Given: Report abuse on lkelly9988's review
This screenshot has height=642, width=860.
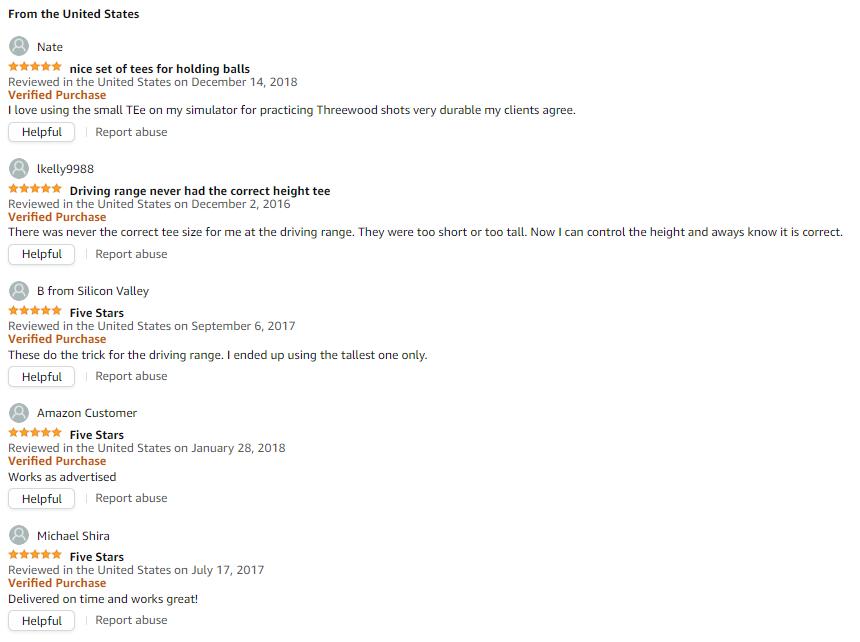Looking at the screenshot, I should point(131,254).
